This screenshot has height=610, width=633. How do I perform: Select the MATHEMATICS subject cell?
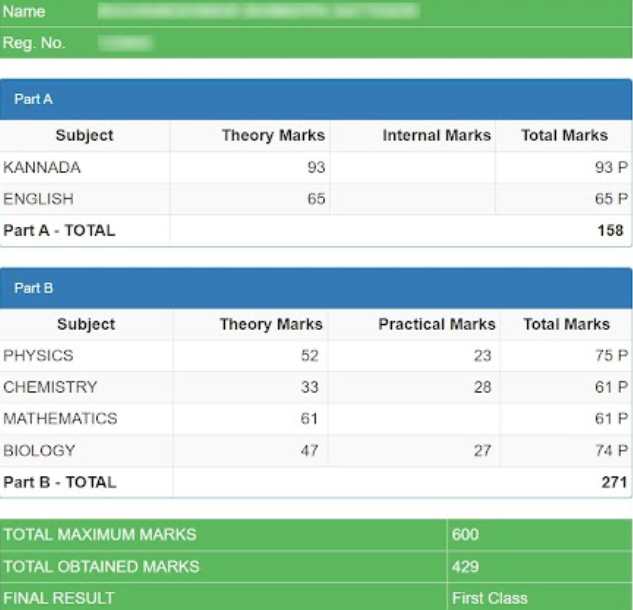(60, 419)
